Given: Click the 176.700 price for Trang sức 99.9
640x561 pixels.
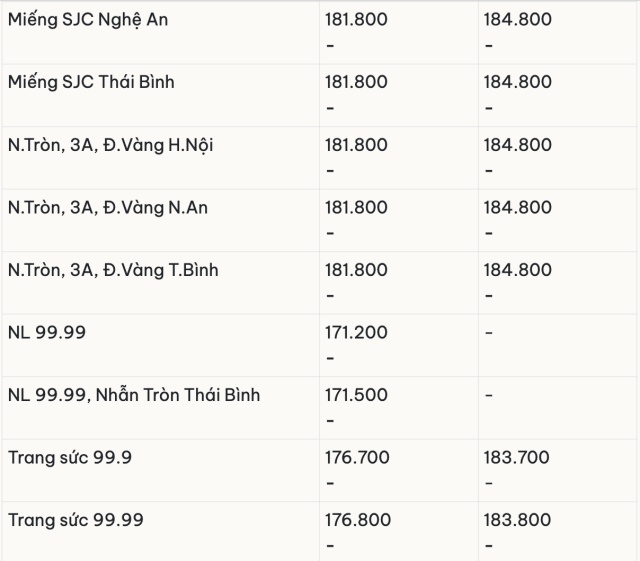Looking at the screenshot, I should click(x=357, y=458).
